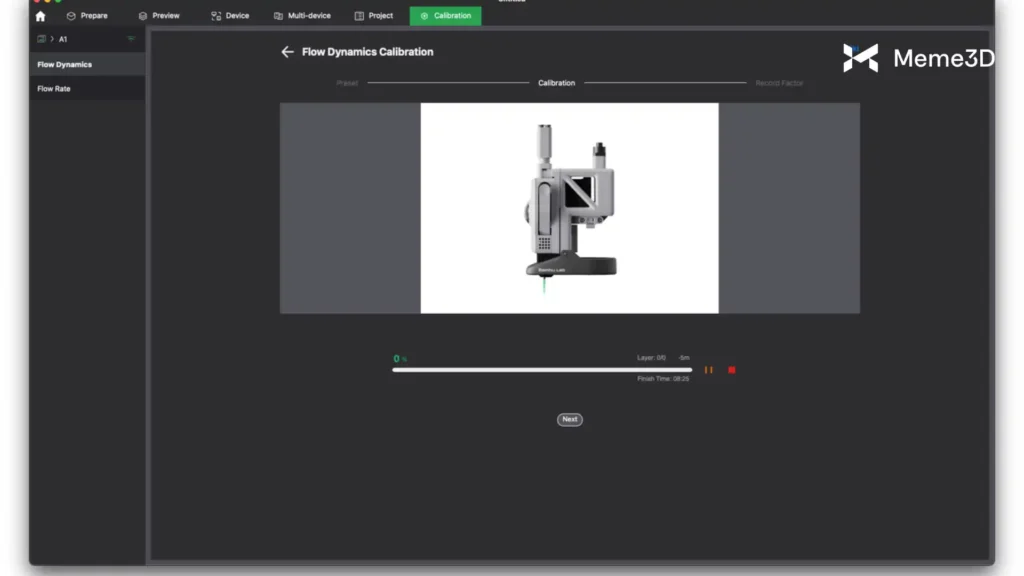Open the Prepare tab
The height and width of the screenshot is (576, 1024).
click(87, 16)
